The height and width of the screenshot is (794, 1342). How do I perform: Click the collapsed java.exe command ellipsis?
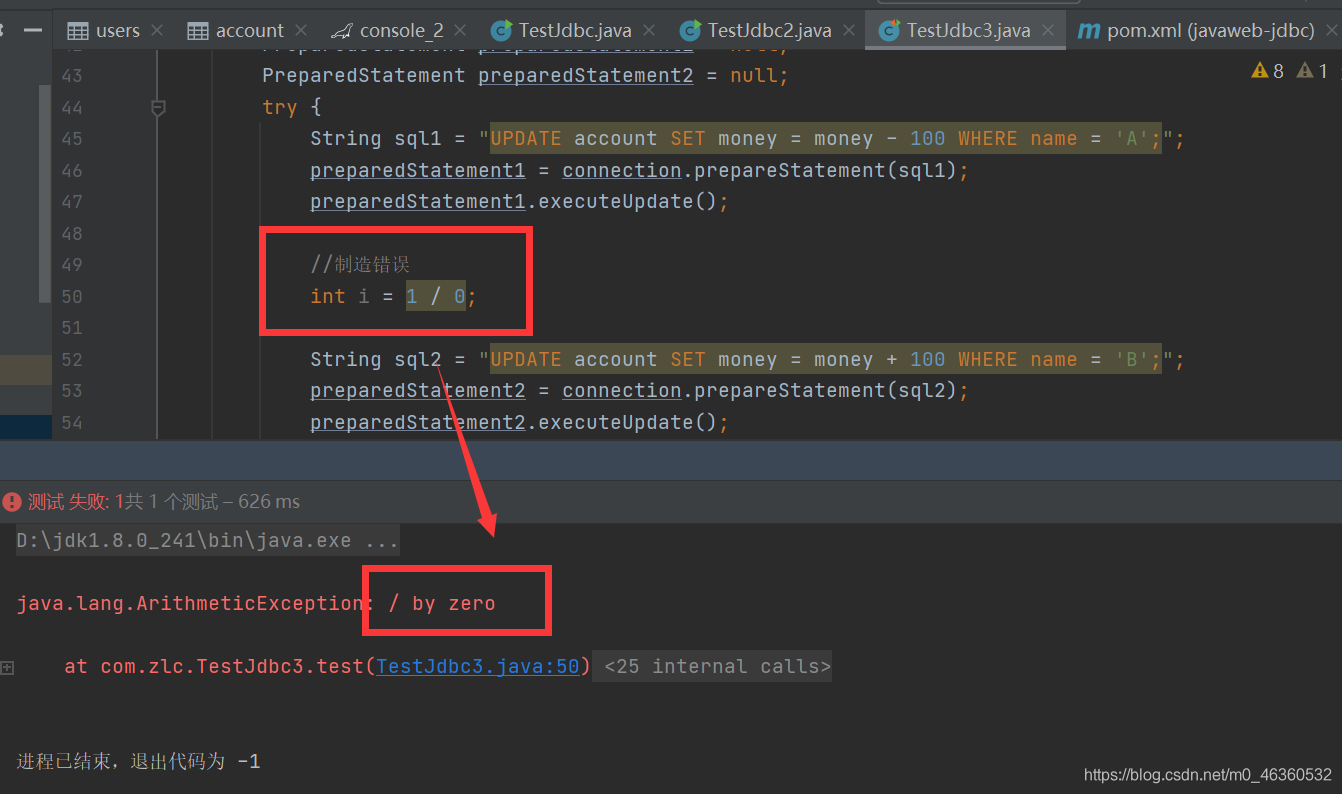coord(381,541)
